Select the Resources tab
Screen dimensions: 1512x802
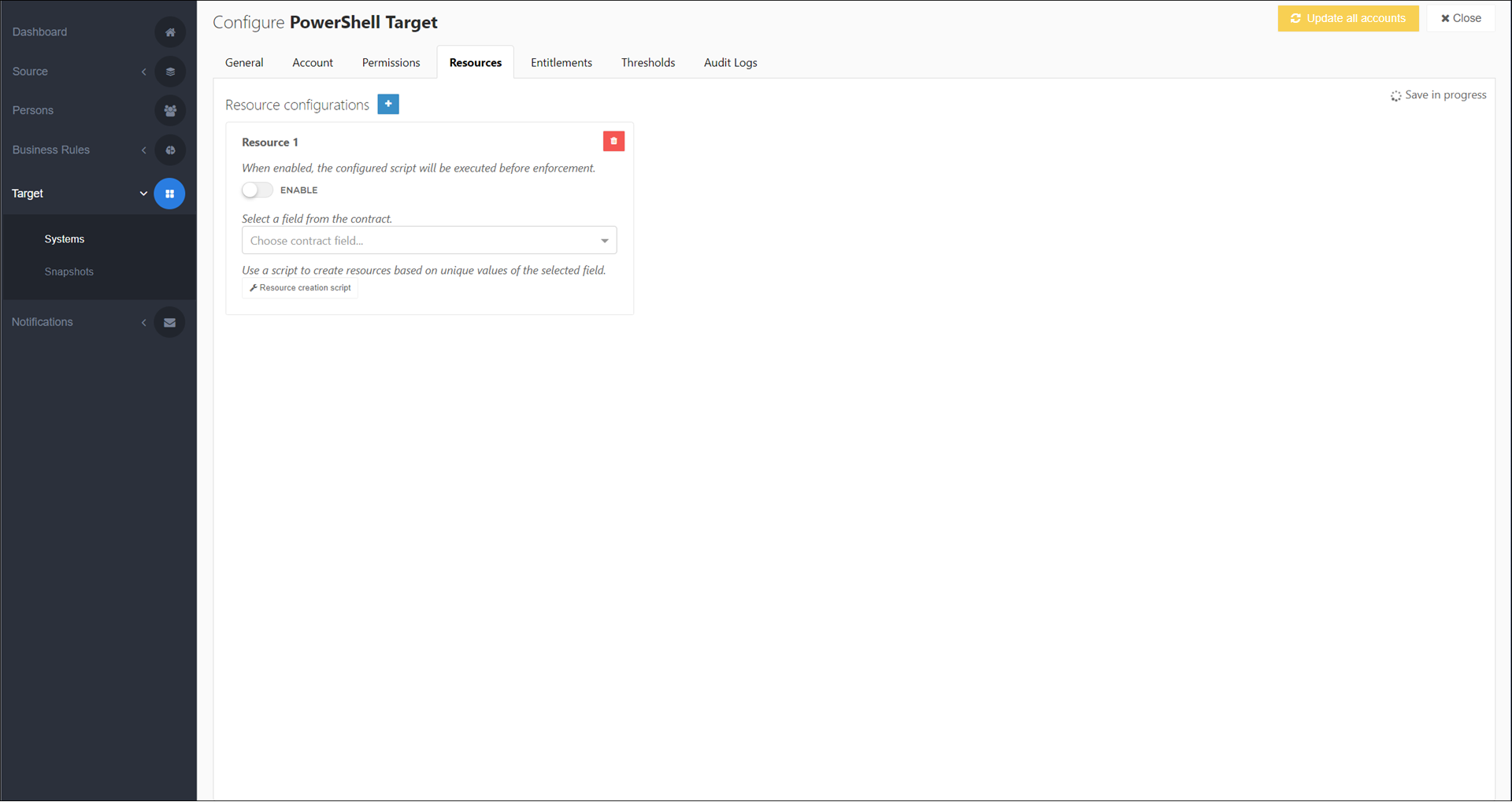pos(476,63)
